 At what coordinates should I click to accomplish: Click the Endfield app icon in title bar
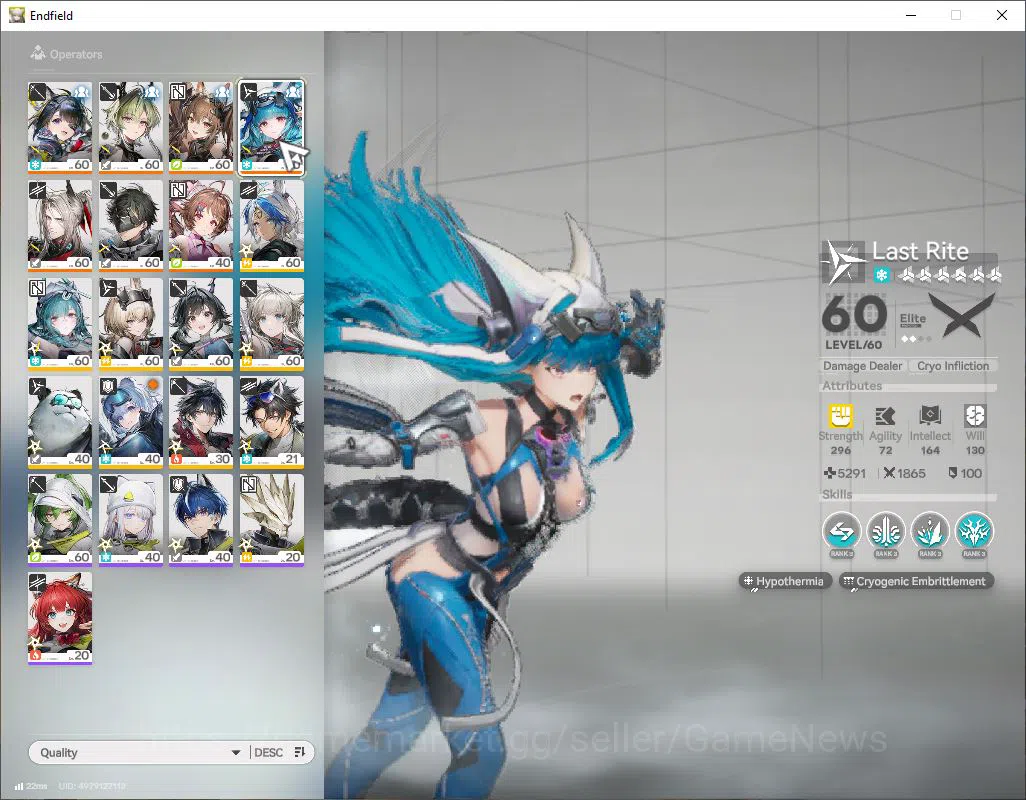coord(16,15)
